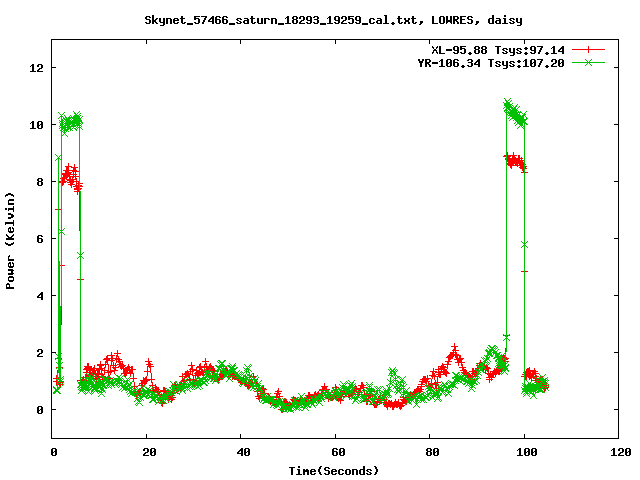Screen dimensions: 640x480
Task: Select the YR-106.34 Tsys:107.20 legend label
Action: [491, 63]
